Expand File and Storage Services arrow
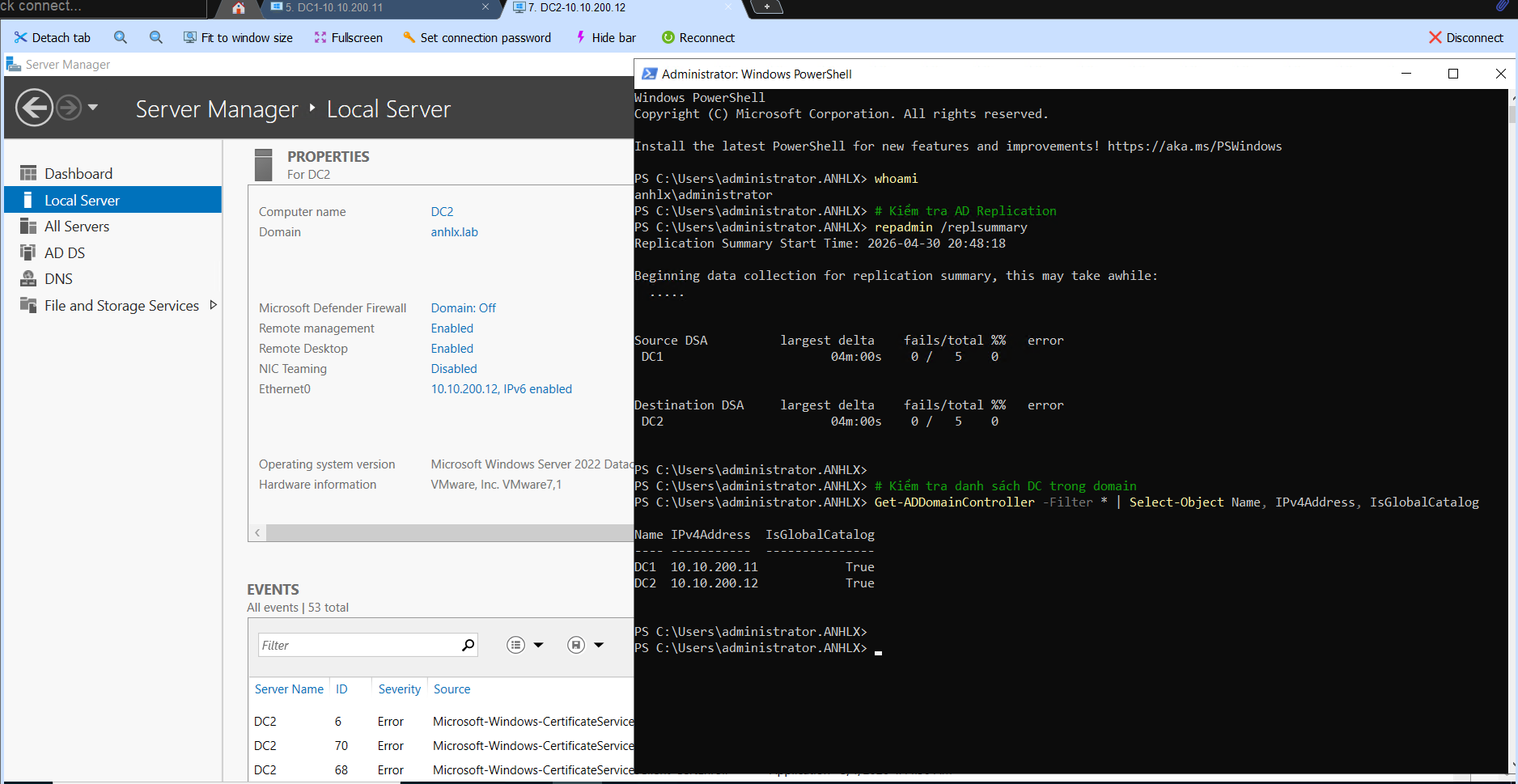1518x784 pixels. [x=214, y=305]
